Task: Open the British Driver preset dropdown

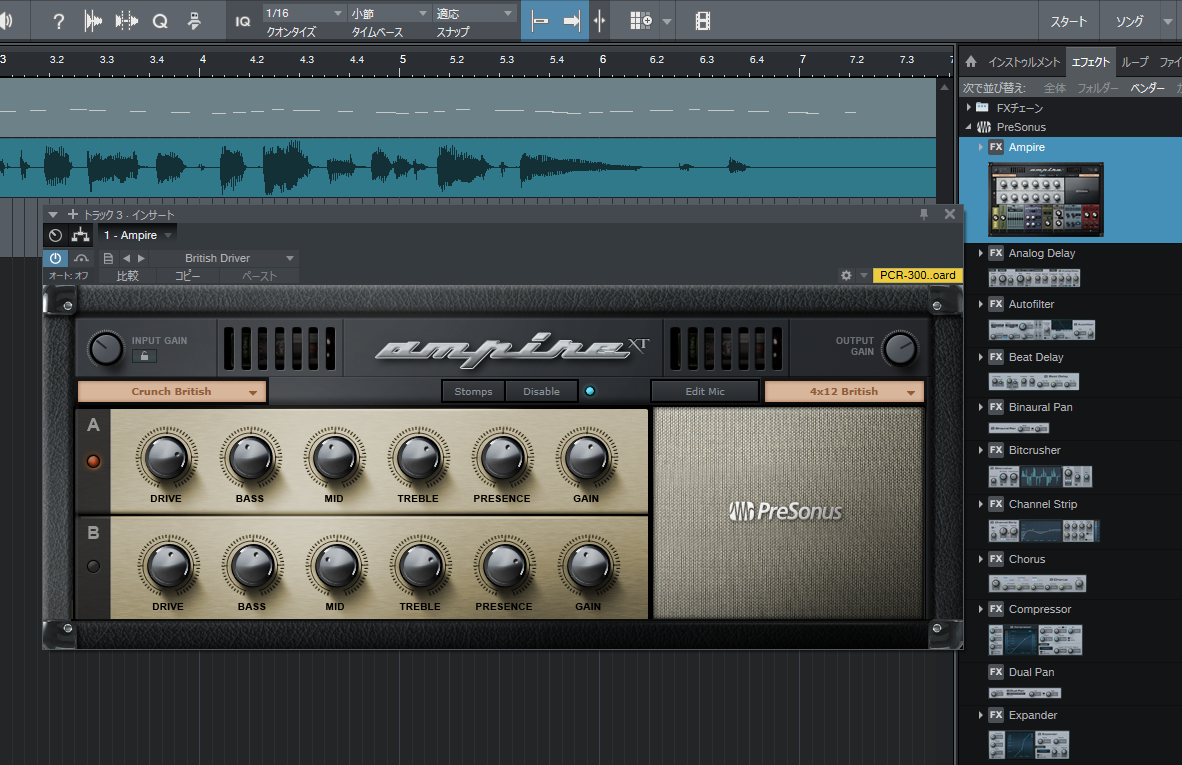Action: pos(225,258)
